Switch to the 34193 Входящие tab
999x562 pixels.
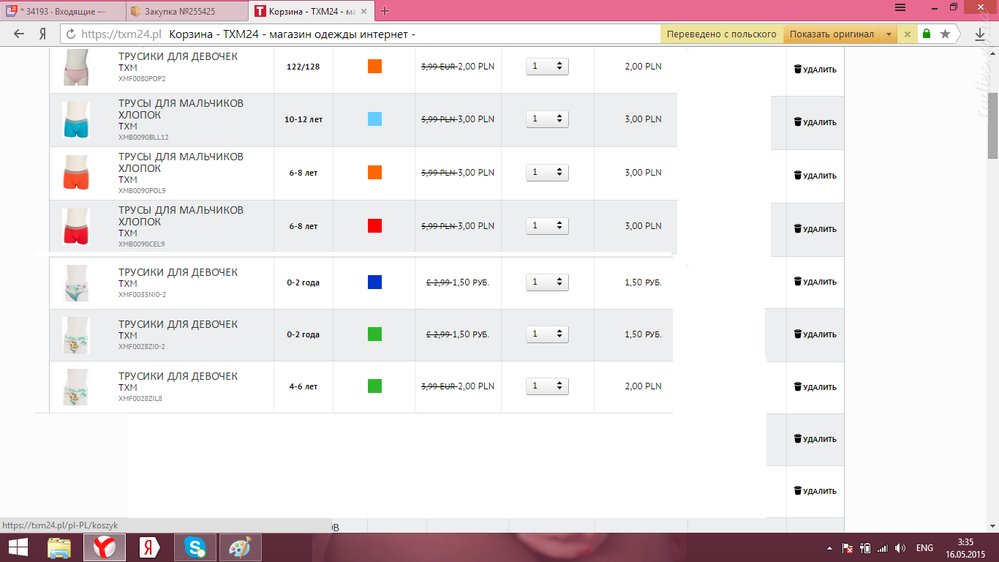pos(62,11)
